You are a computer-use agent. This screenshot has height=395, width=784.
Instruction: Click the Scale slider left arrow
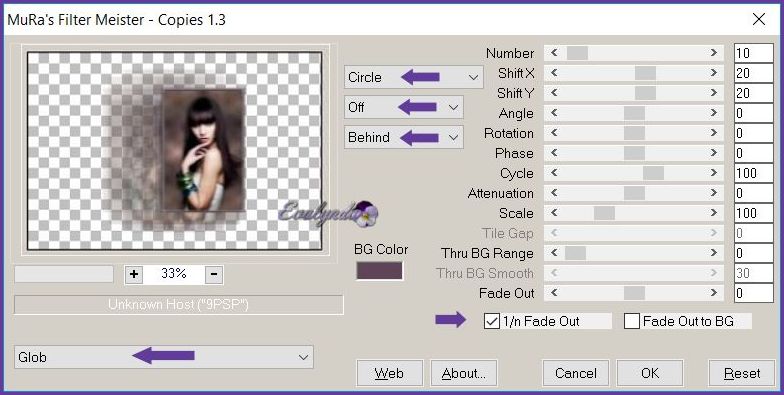[x=554, y=213]
